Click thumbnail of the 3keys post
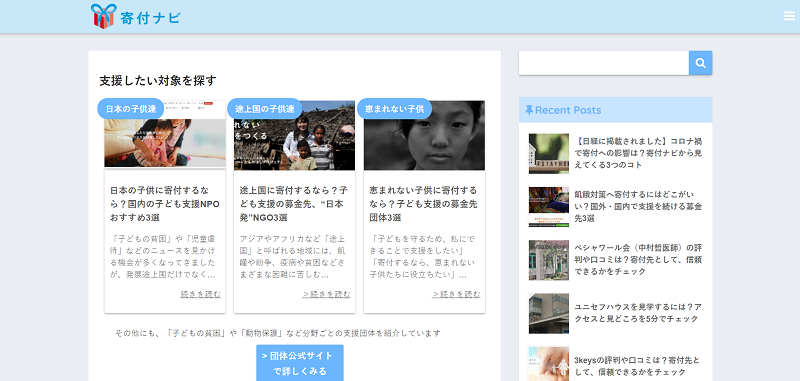The height and width of the screenshot is (381, 800). pyautogui.click(x=548, y=364)
